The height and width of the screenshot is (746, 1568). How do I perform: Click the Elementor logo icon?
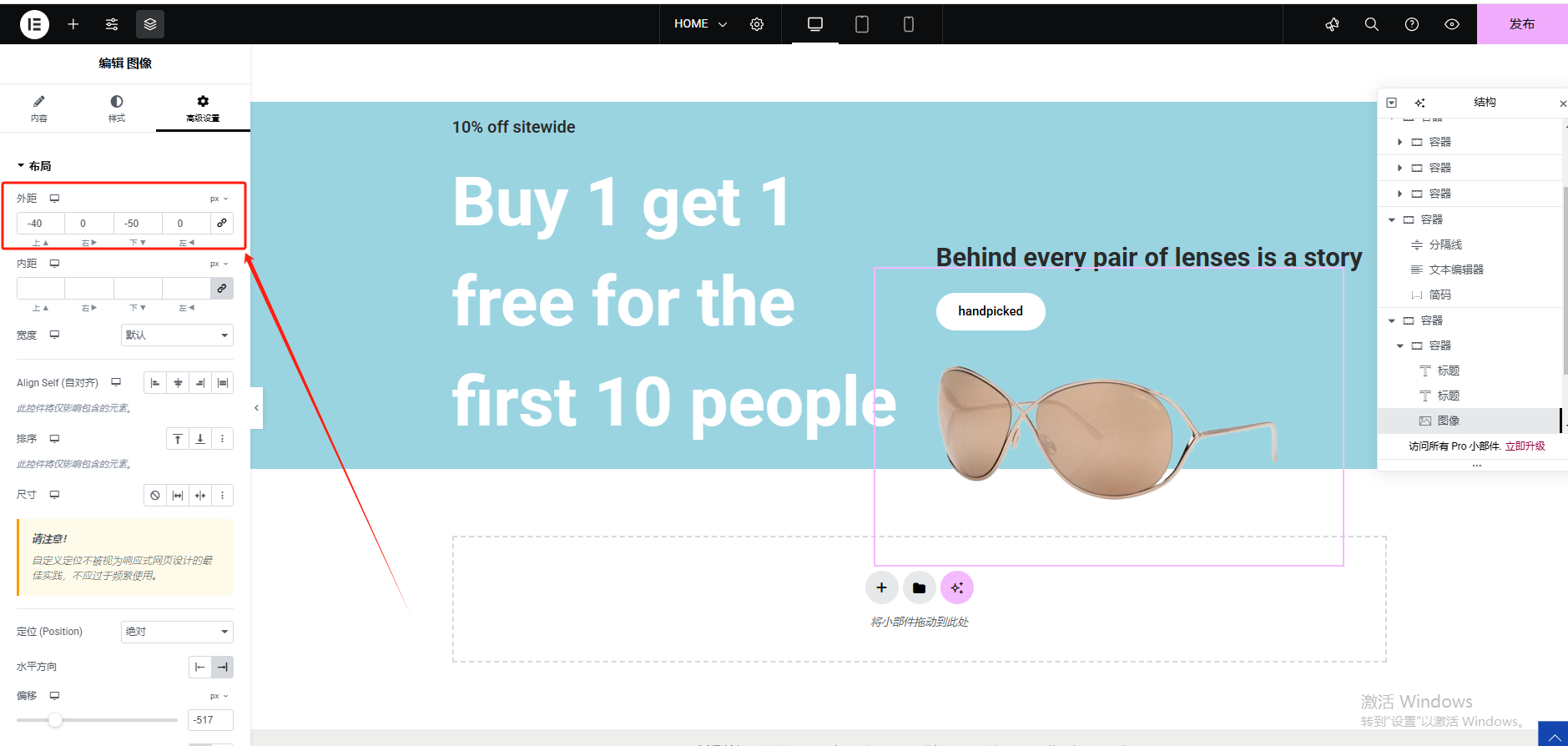tap(34, 24)
